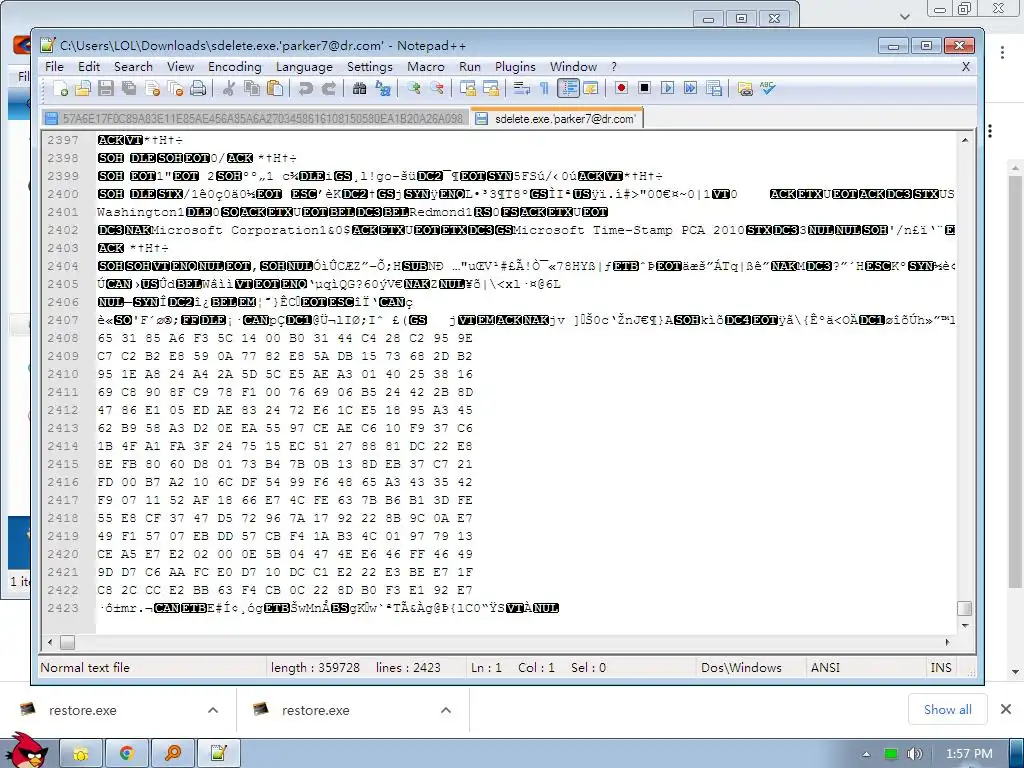1024x768 pixels.
Task: Click the editor vertical scrollbar thumb
Action: (x=965, y=608)
